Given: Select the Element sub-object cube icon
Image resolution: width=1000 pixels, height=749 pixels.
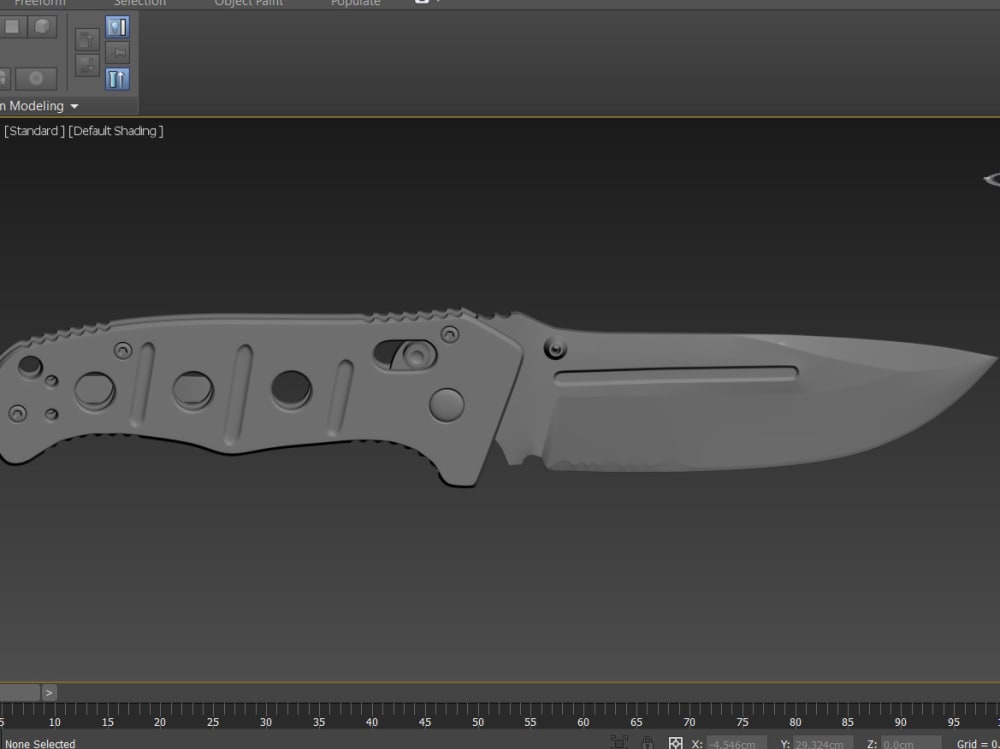Looking at the screenshot, I should (x=42, y=27).
